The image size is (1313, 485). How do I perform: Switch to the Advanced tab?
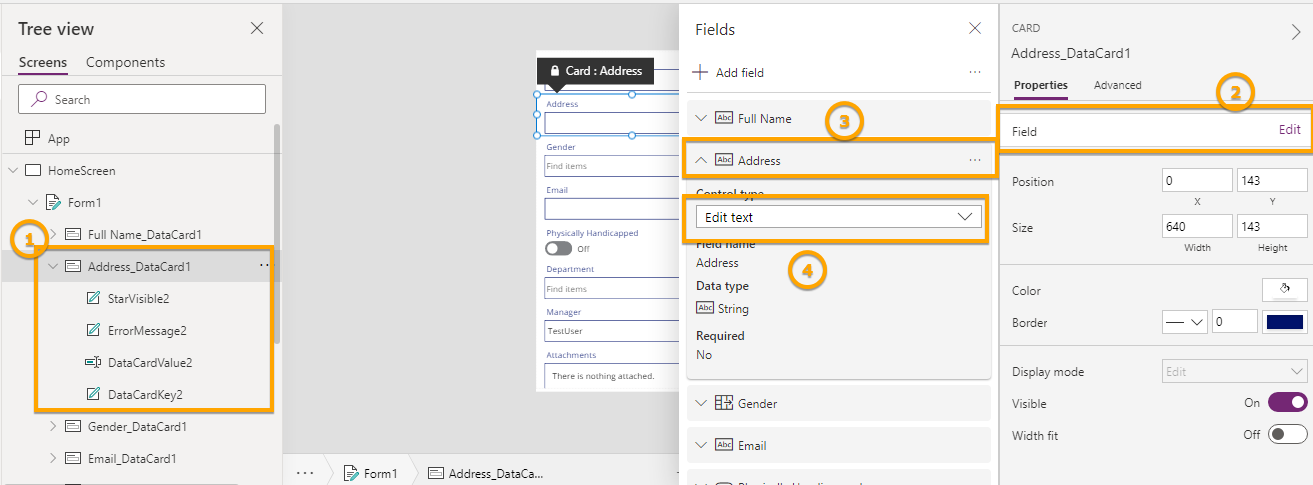(x=1117, y=85)
